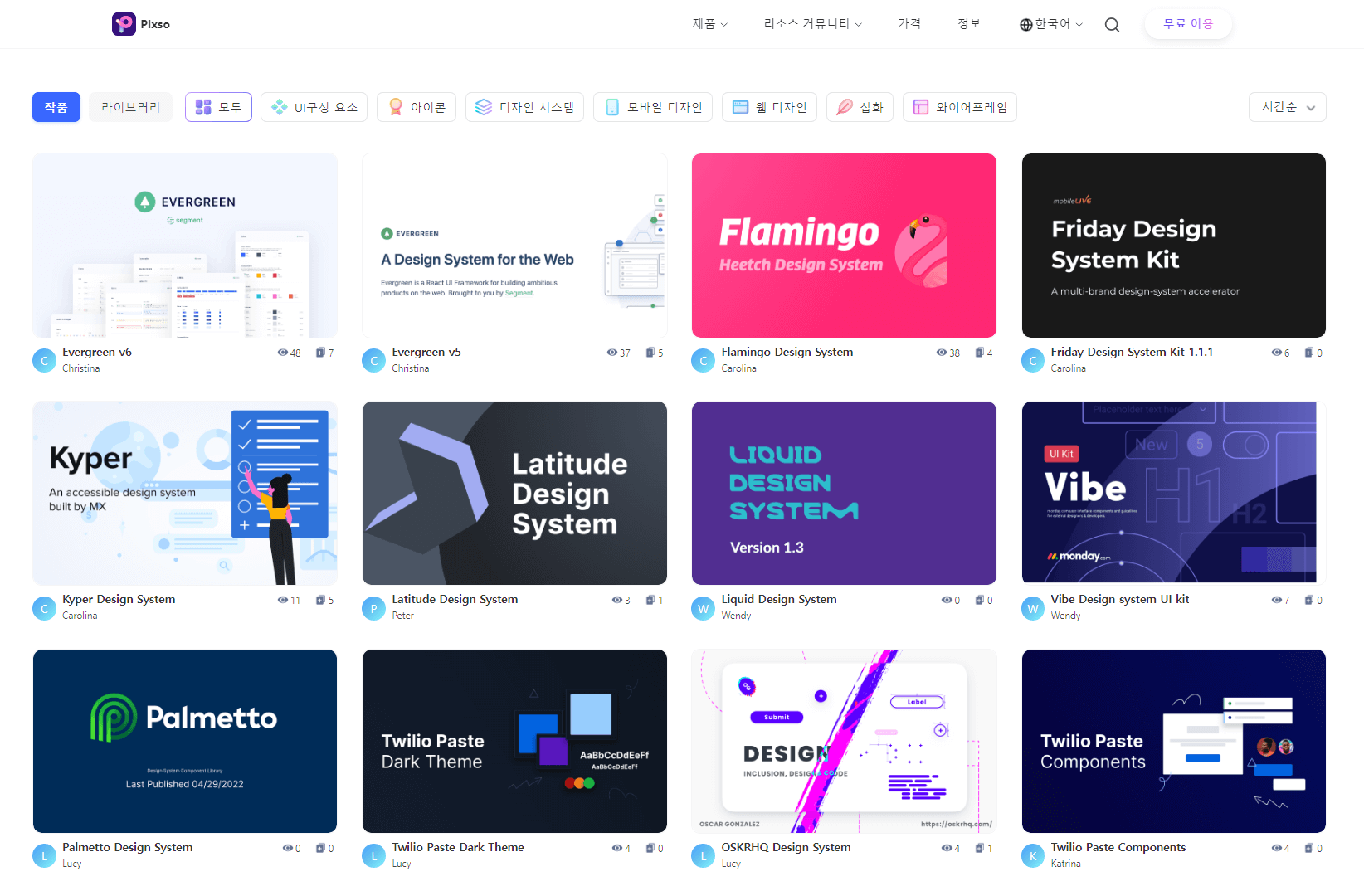The height and width of the screenshot is (896, 1364).
Task: Click Wendy's avatar under Liquid Design System
Action: 703,608
